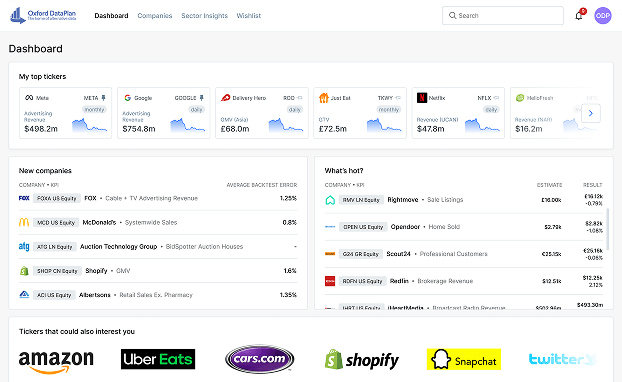The image size is (622, 382).
Task: Click the Redfin red logo icon
Action: point(330,281)
